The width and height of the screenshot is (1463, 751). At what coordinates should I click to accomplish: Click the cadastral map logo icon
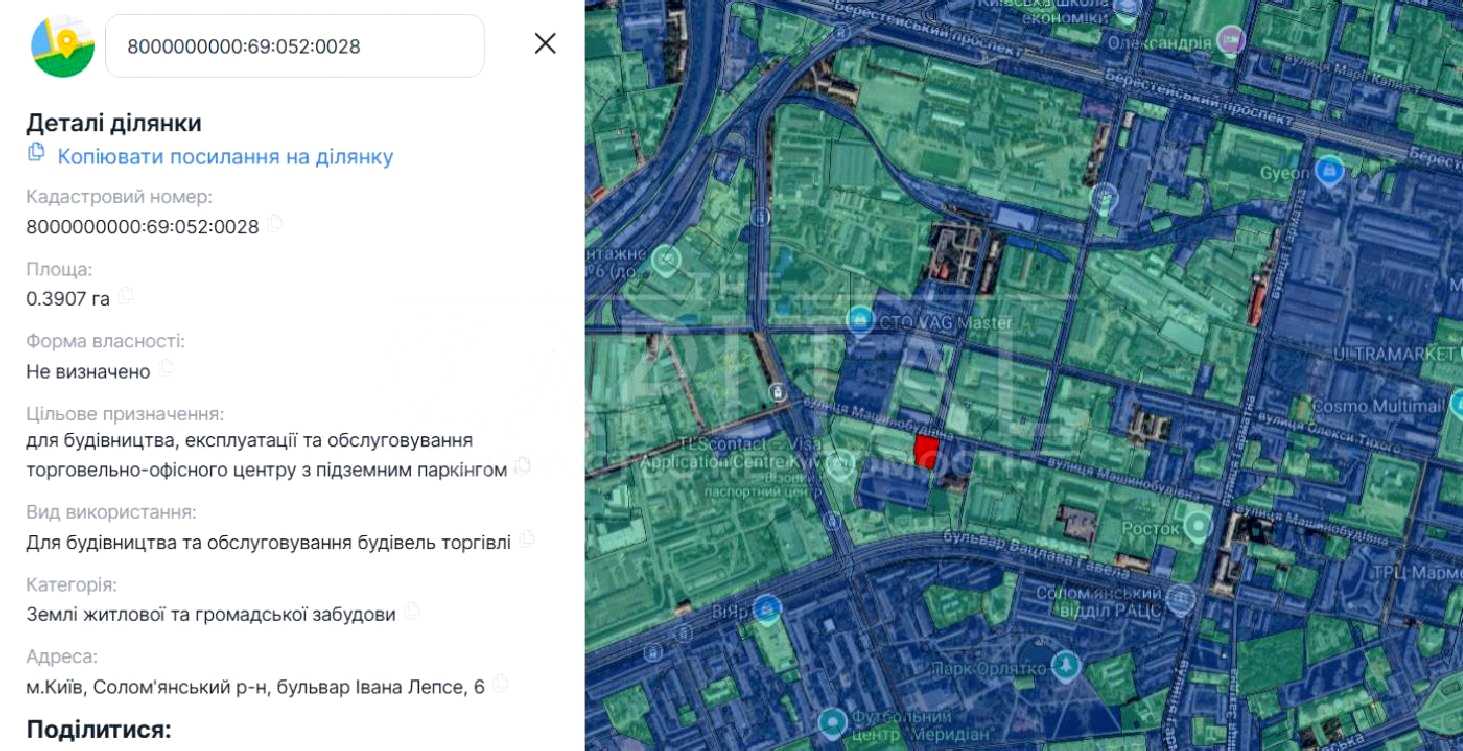point(63,46)
